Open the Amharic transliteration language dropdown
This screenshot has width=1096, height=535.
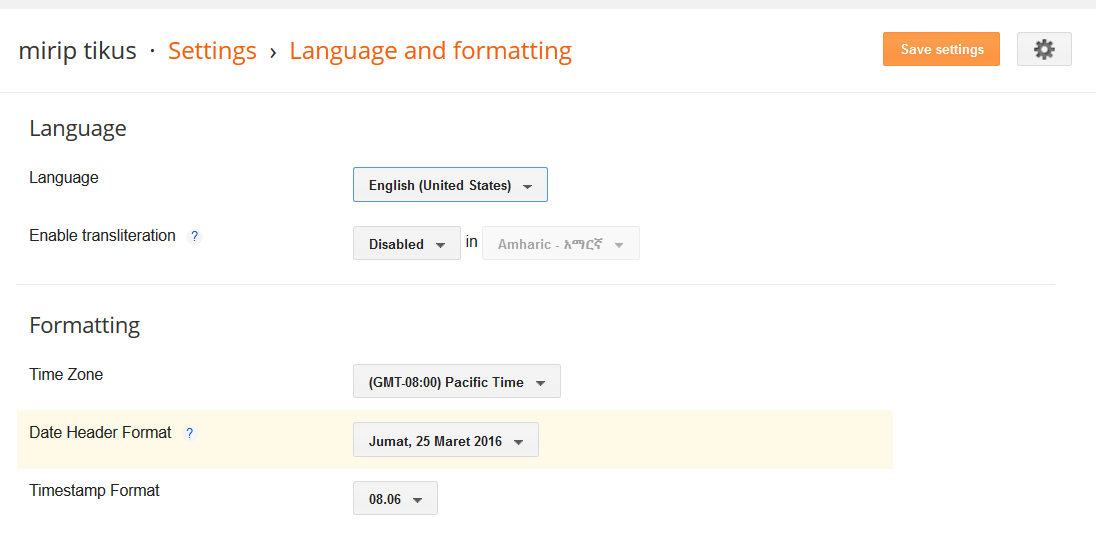tap(560, 244)
